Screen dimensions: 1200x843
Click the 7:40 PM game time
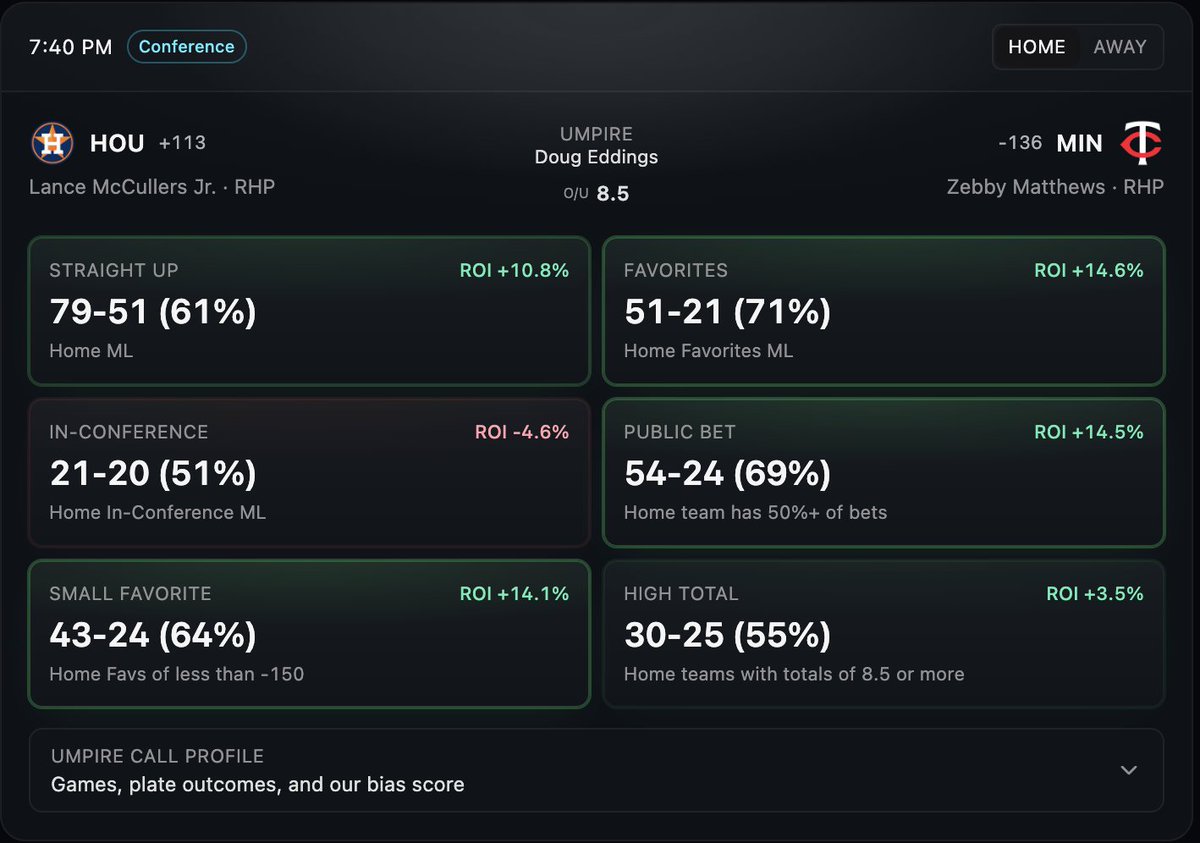coord(71,47)
